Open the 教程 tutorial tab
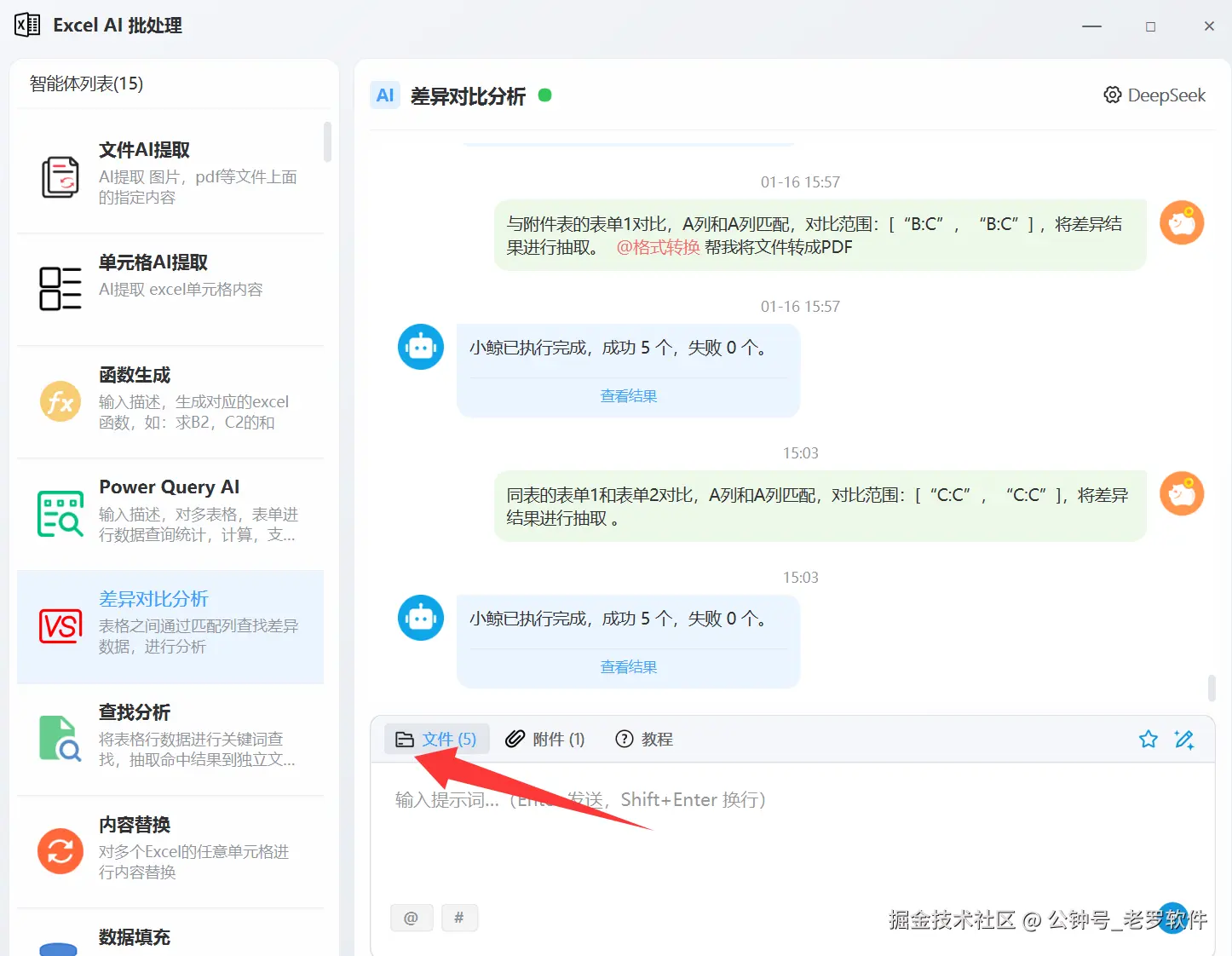 pyautogui.click(x=644, y=739)
